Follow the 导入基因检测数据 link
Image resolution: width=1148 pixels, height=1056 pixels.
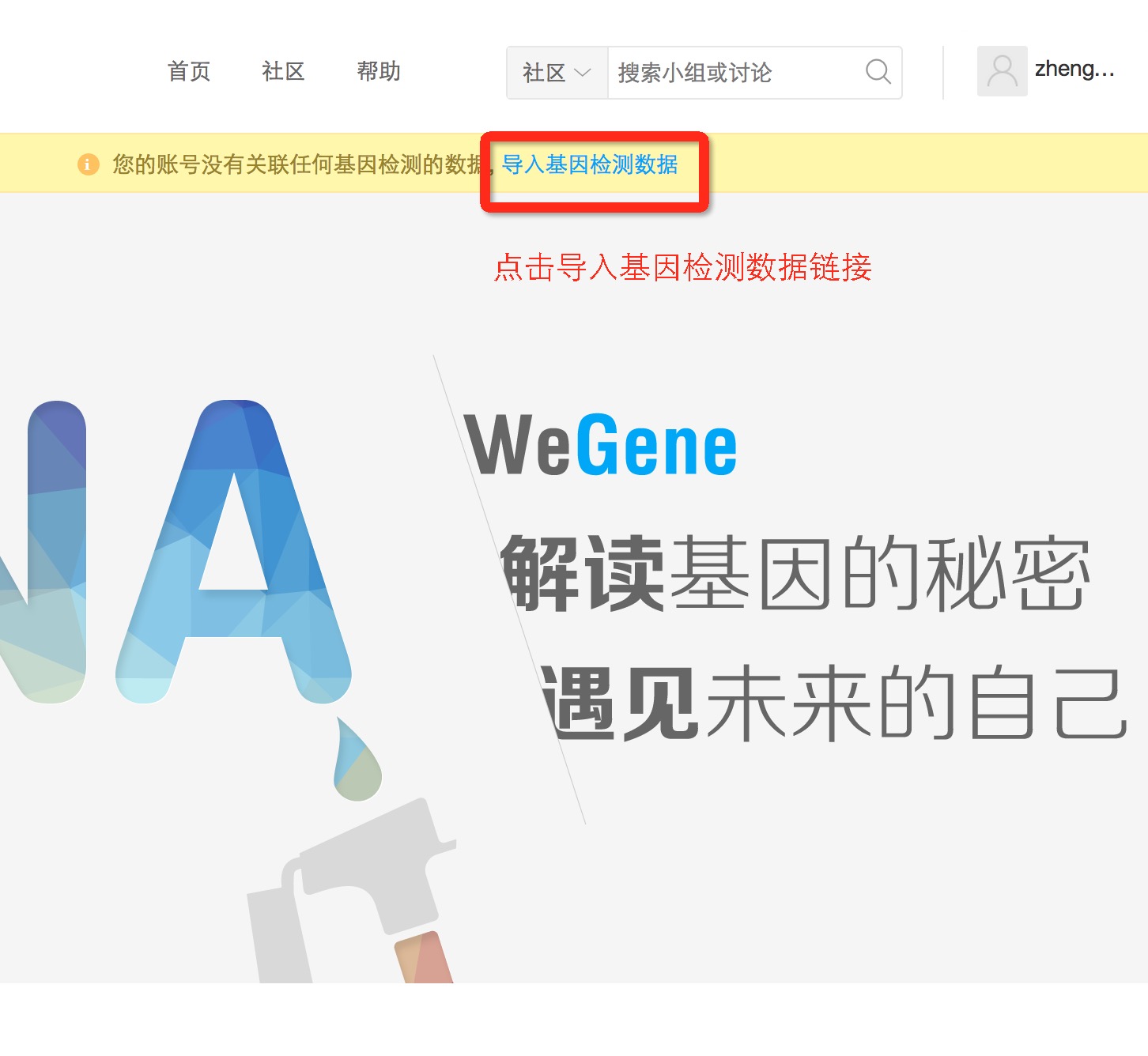coord(590,164)
